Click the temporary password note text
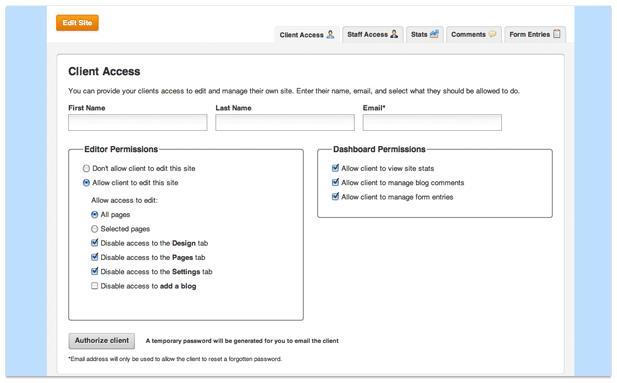This screenshot has height=383, width=617. click(242, 341)
